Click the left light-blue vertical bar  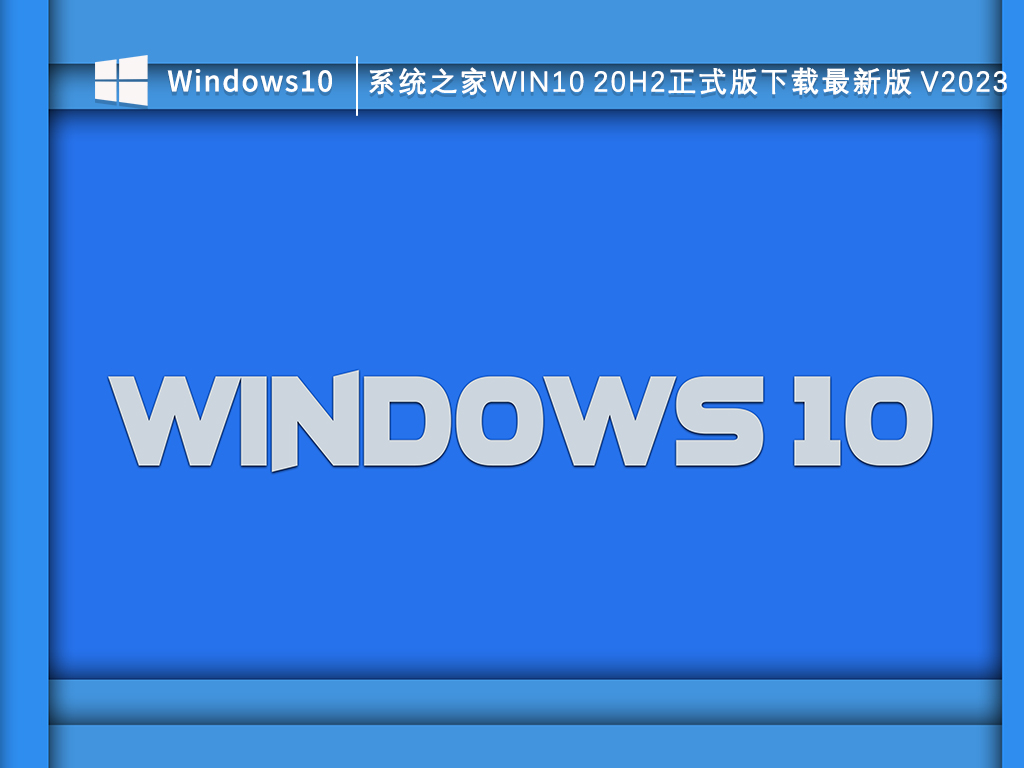[24, 400]
